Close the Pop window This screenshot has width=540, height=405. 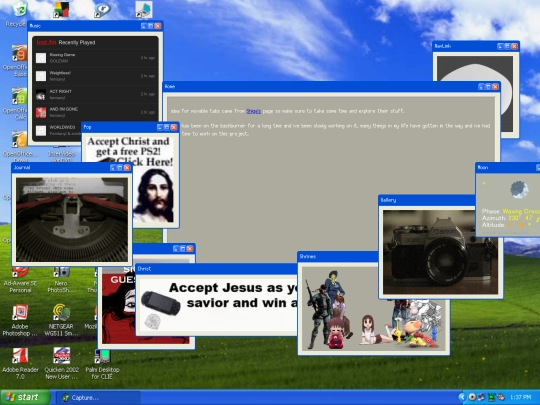pos(174,127)
